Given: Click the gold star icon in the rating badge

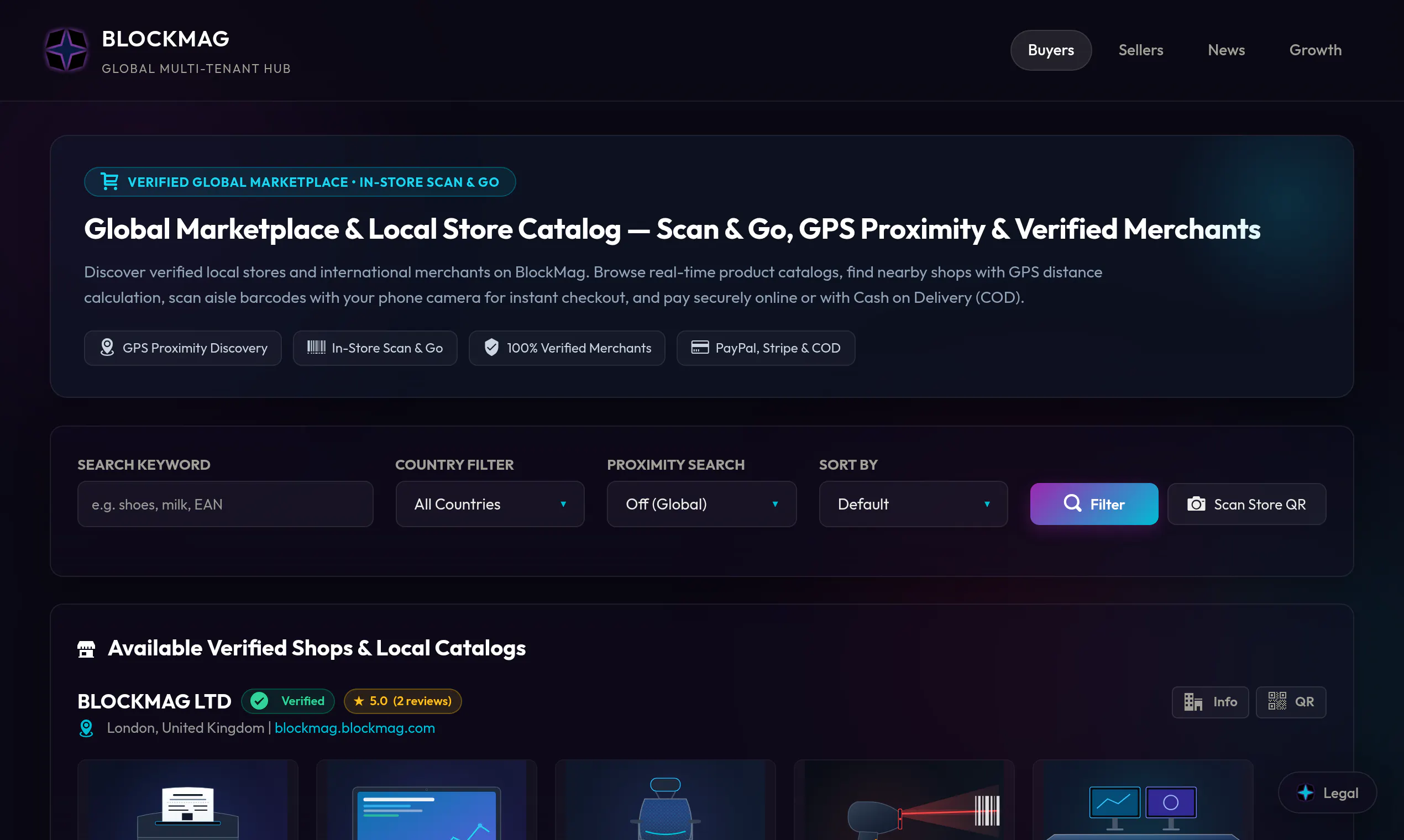Looking at the screenshot, I should point(358,701).
